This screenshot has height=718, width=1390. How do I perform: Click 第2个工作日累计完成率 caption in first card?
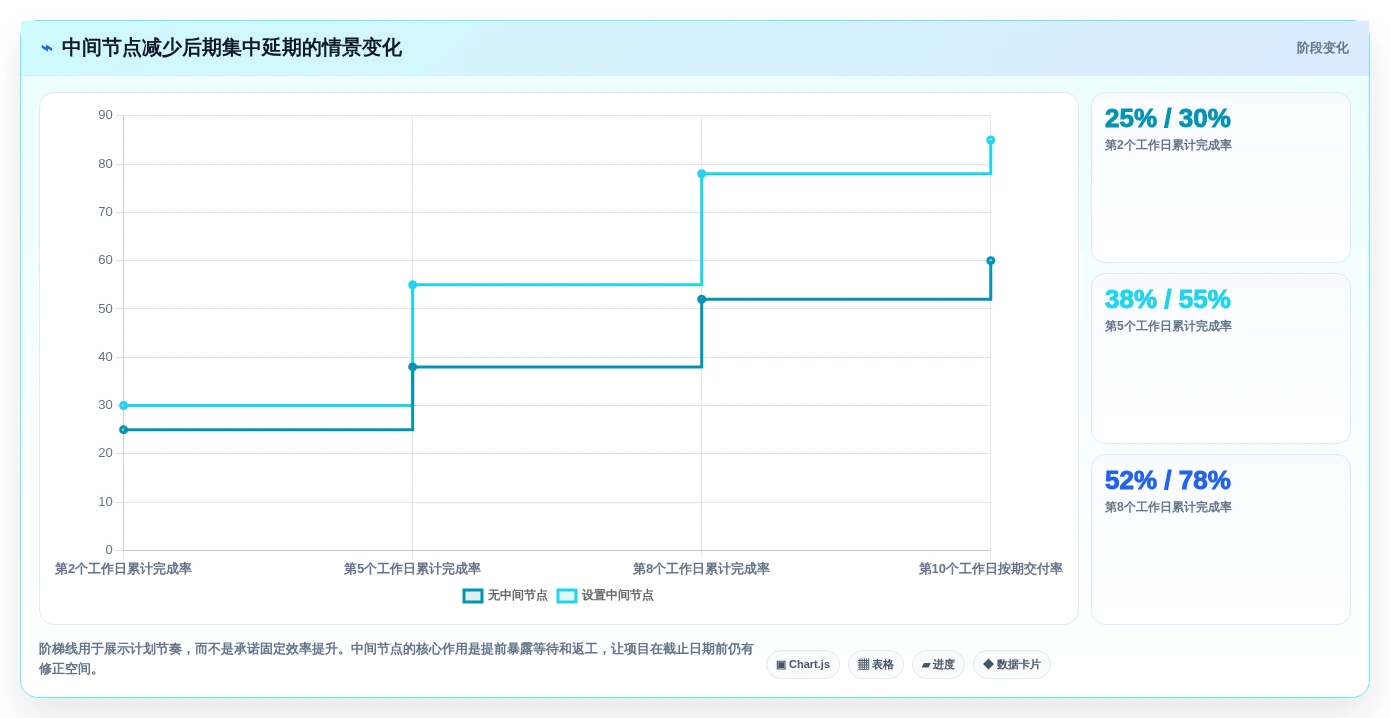(x=1168, y=145)
